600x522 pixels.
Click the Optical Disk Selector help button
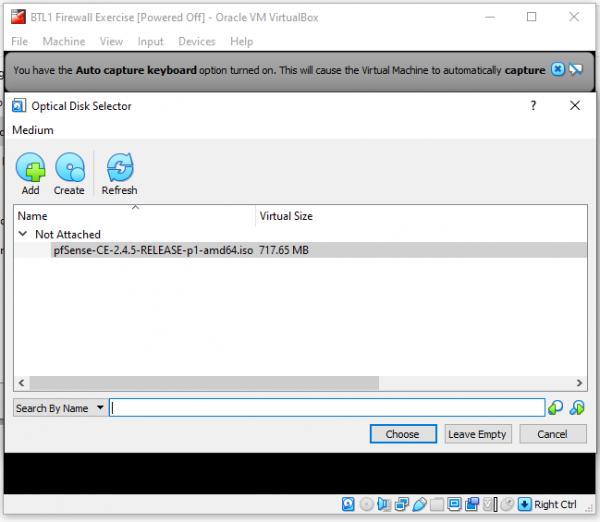[x=533, y=106]
